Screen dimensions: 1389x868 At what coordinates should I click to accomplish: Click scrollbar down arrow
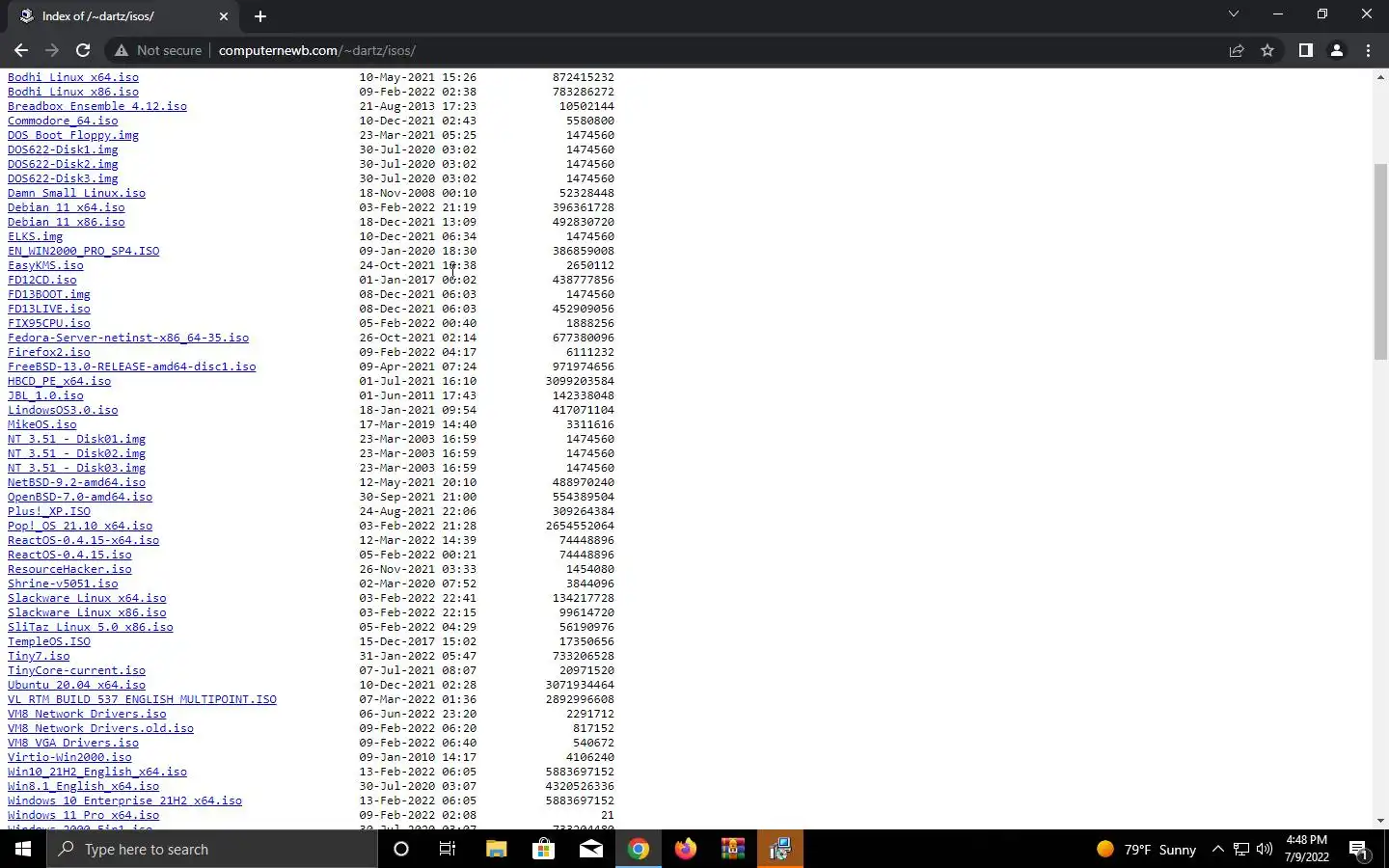tap(1380, 821)
